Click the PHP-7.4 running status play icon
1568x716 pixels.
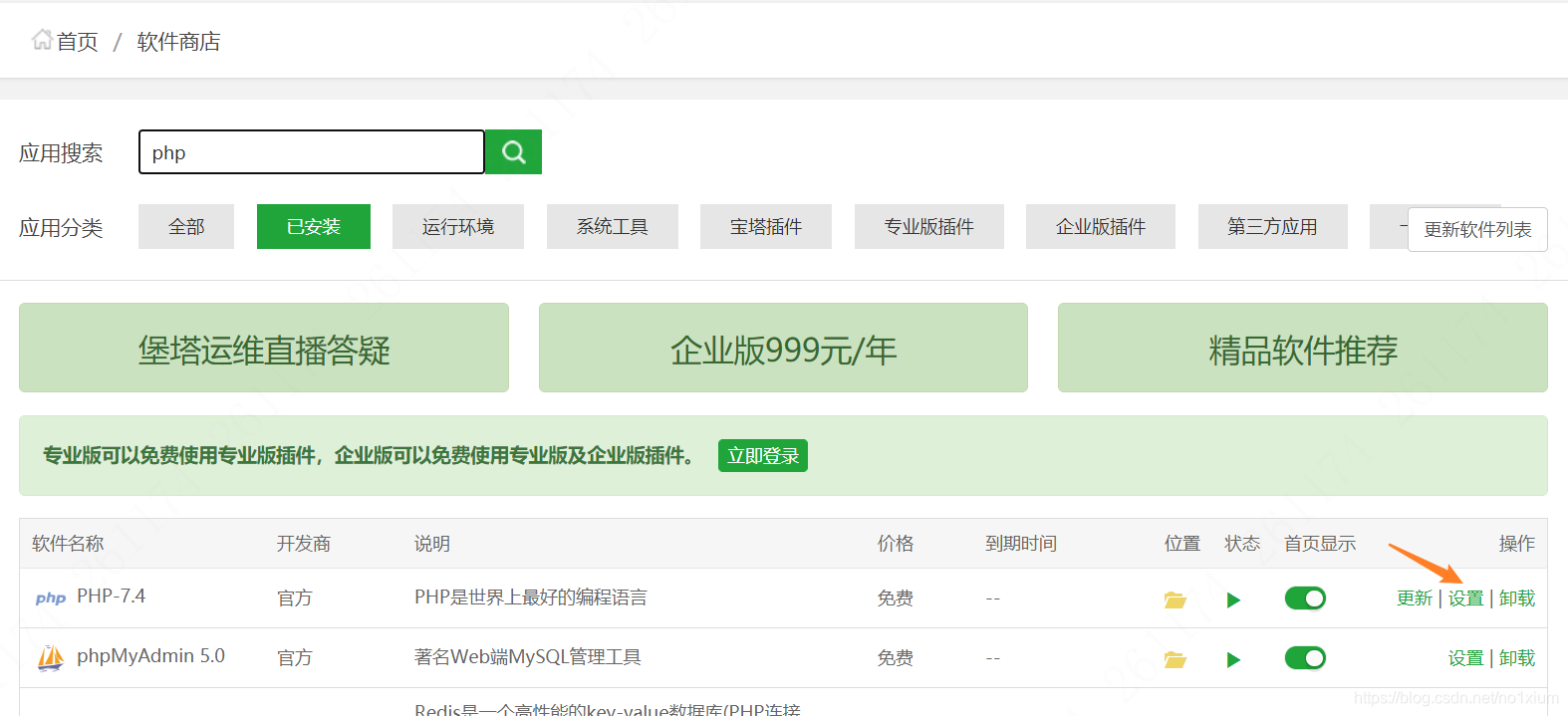click(1233, 599)
